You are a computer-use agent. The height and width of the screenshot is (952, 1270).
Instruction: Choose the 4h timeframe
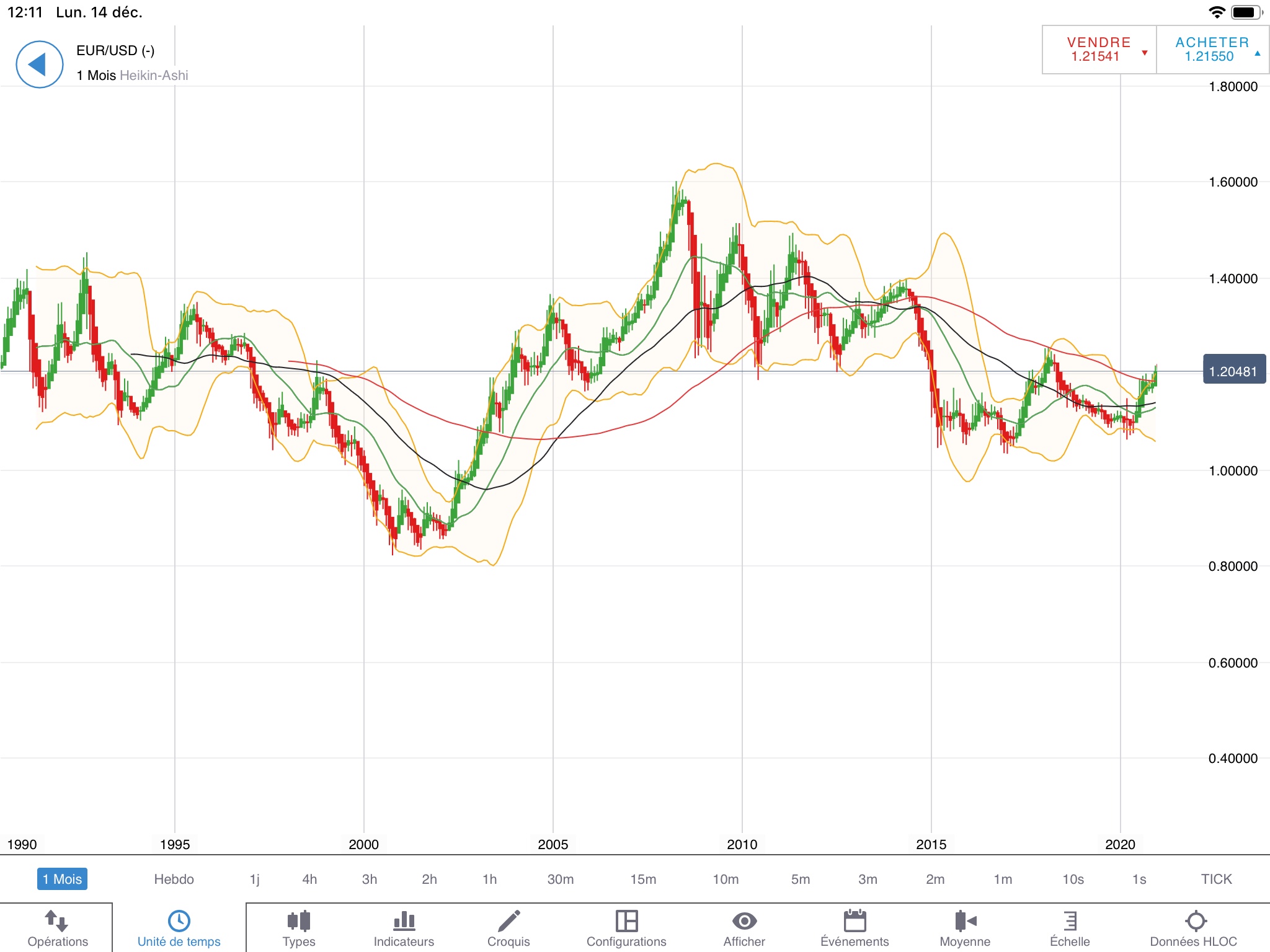point(309,879)
